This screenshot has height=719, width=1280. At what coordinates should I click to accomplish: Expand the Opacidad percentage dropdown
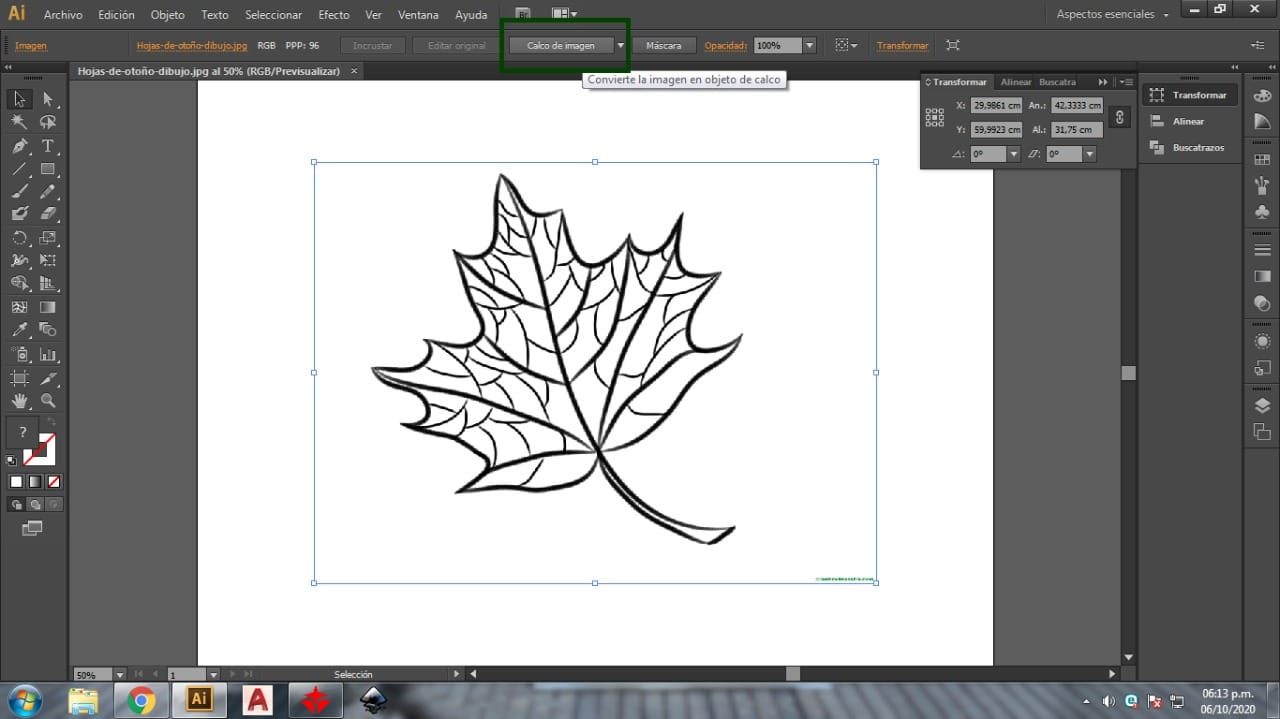point(809,46)
